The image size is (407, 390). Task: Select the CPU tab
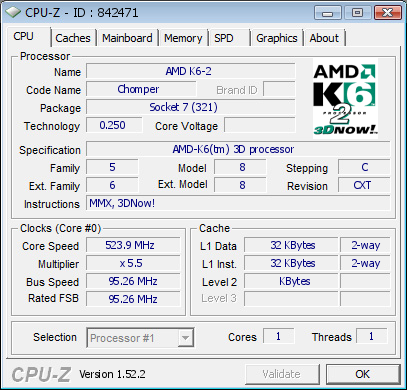(x=27, y=36)
